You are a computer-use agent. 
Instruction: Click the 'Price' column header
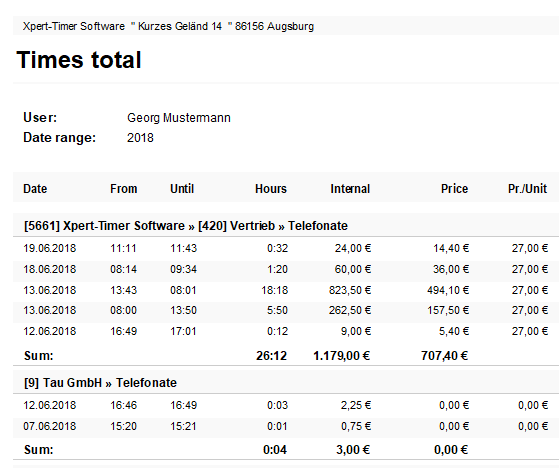tap(454, 189)
